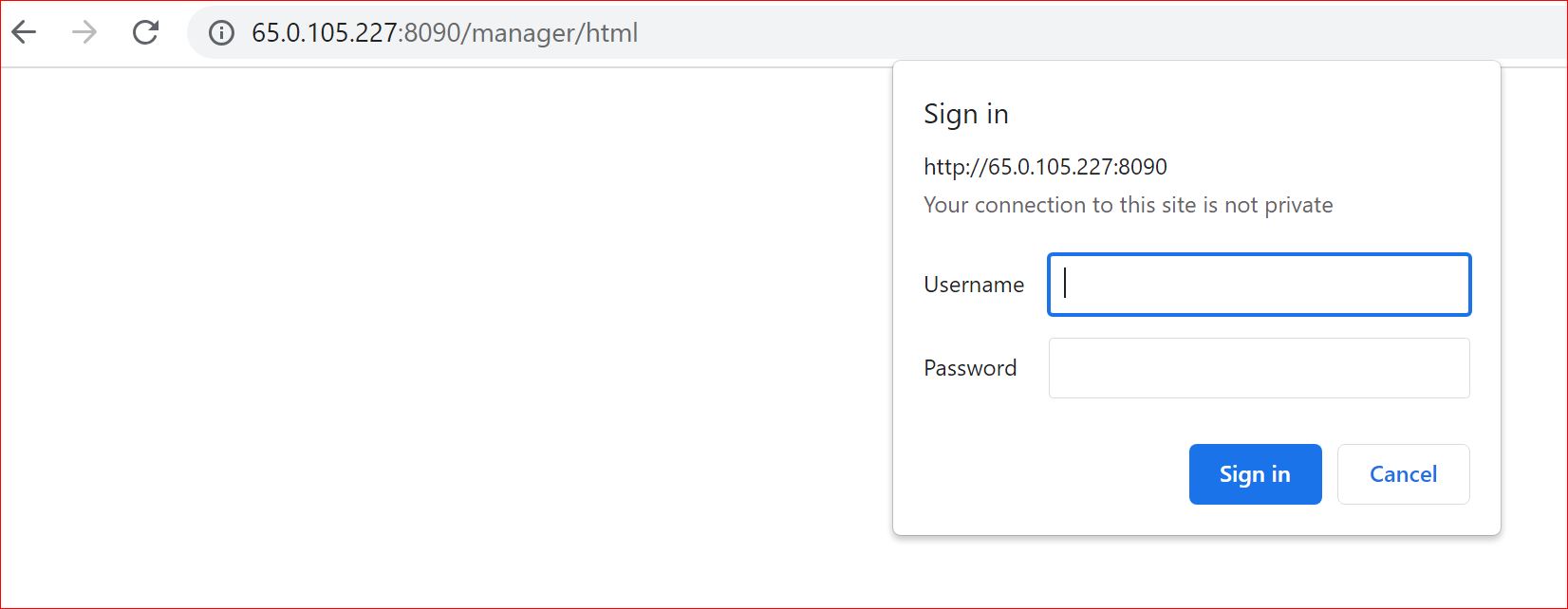Click the Username label text
Screen dimensions: 1568x609
pos(973,285)
